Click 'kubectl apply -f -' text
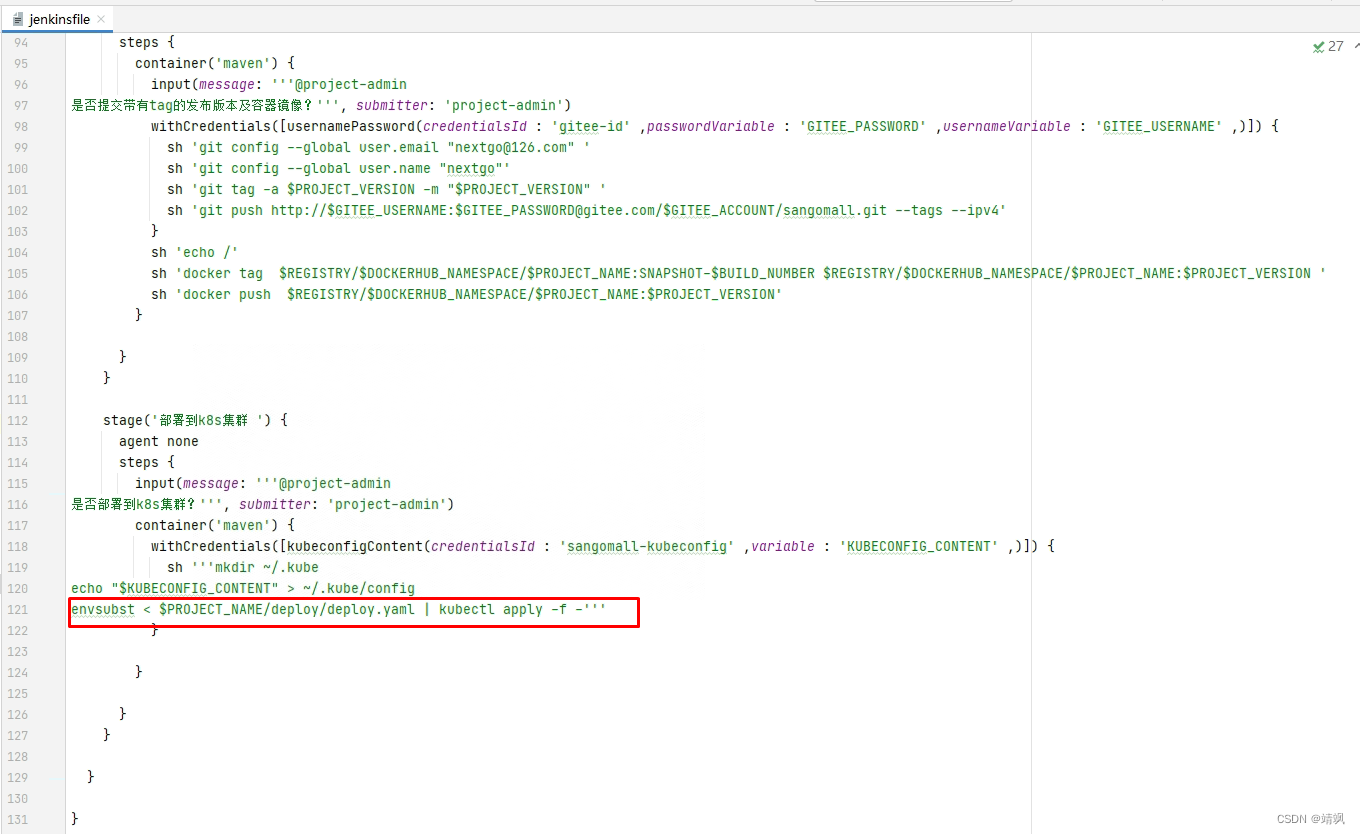This screenshot has height=834, width=1360. point(511,609)
